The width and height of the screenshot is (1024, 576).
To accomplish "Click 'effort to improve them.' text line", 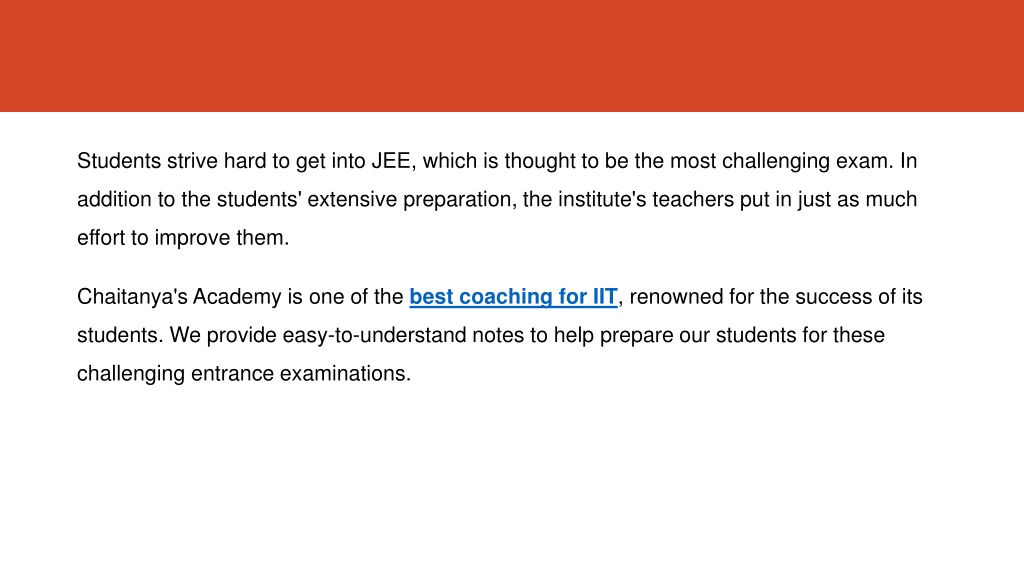I will [183, 238].
